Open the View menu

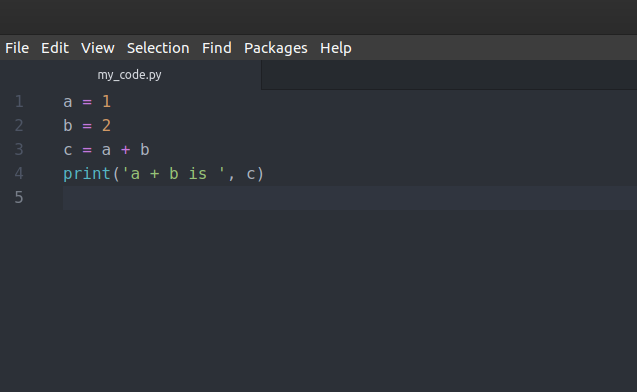(98, 48)
